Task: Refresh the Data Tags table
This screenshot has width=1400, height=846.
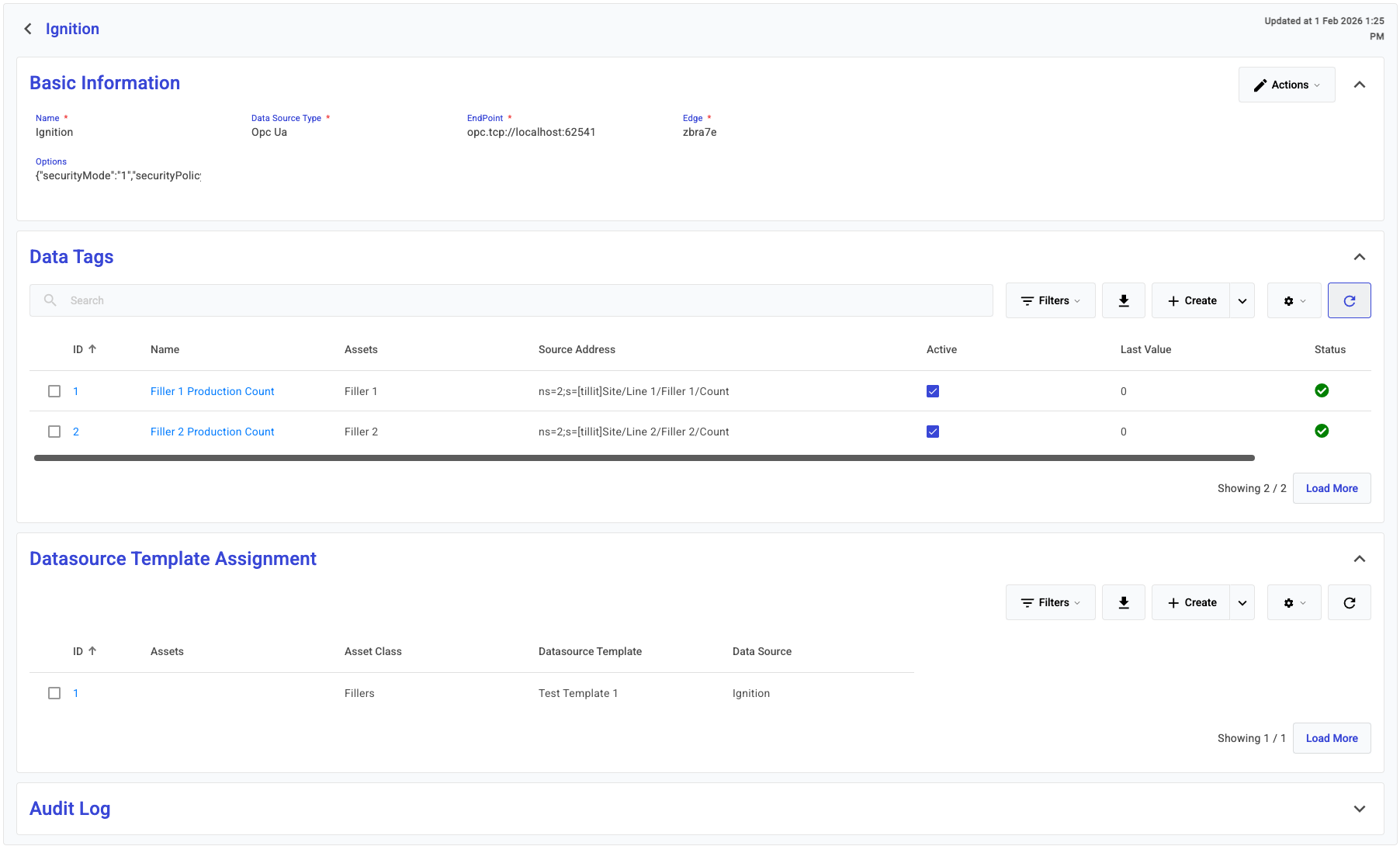Action: pyautogui.click(x=1349, y=301)
